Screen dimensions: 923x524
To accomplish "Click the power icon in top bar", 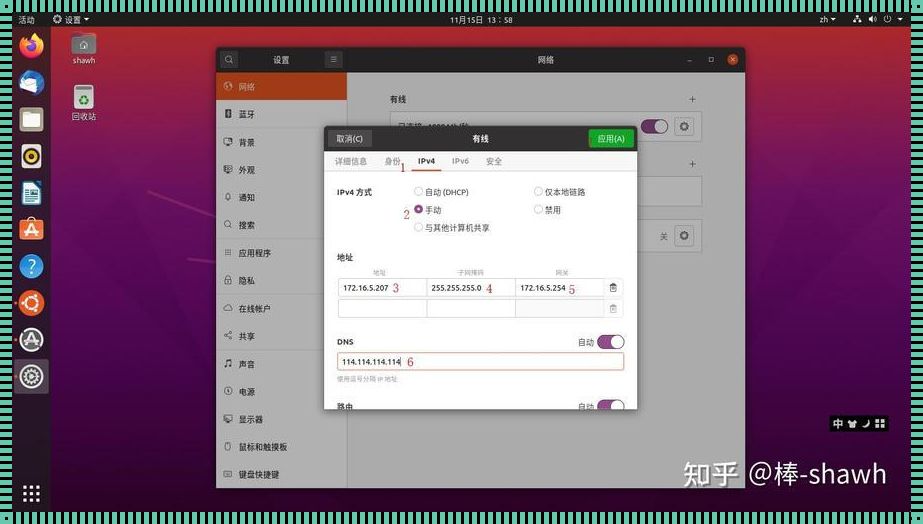I will (887, 19).
